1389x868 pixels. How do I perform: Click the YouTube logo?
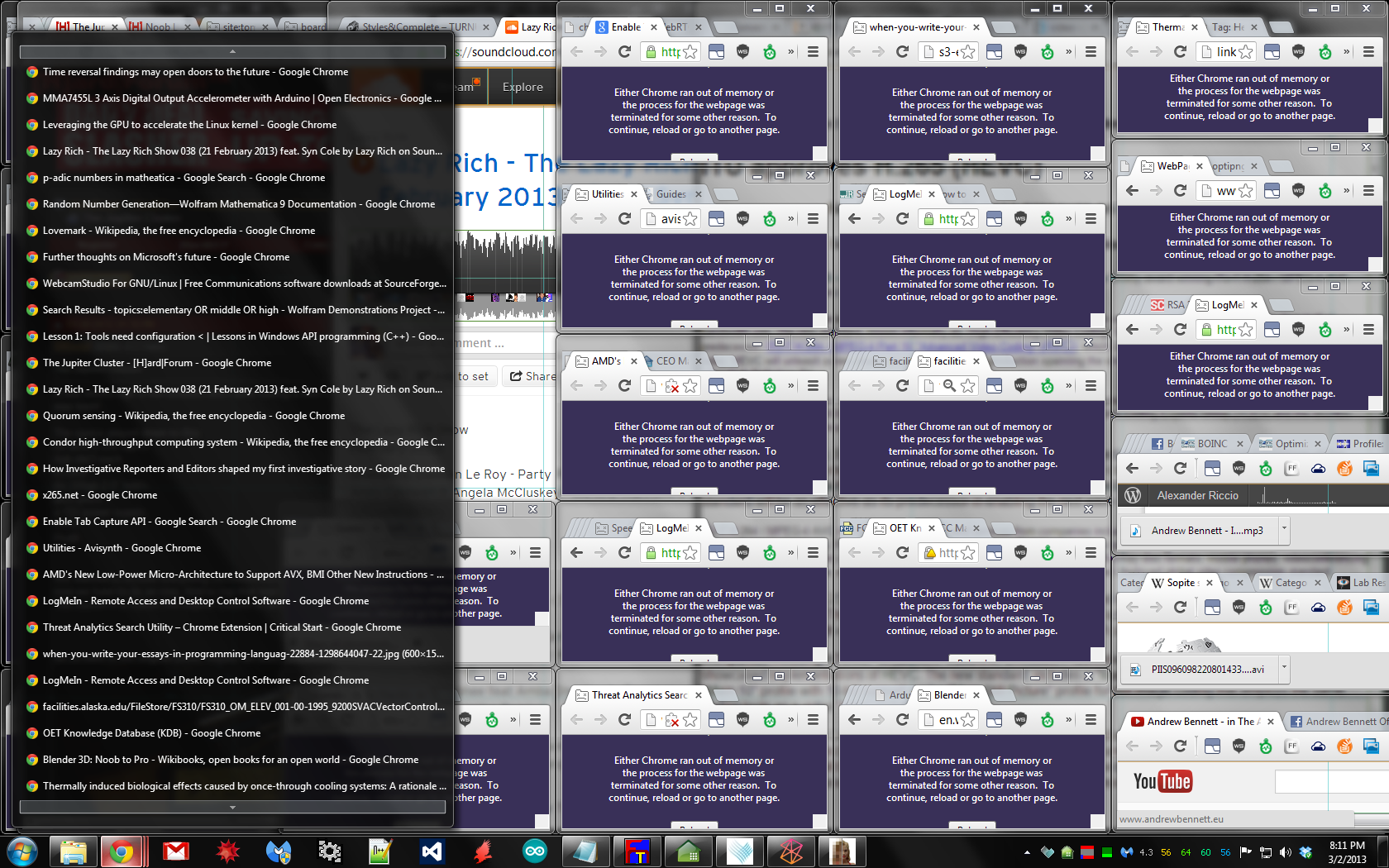[x=1162, y=781]
